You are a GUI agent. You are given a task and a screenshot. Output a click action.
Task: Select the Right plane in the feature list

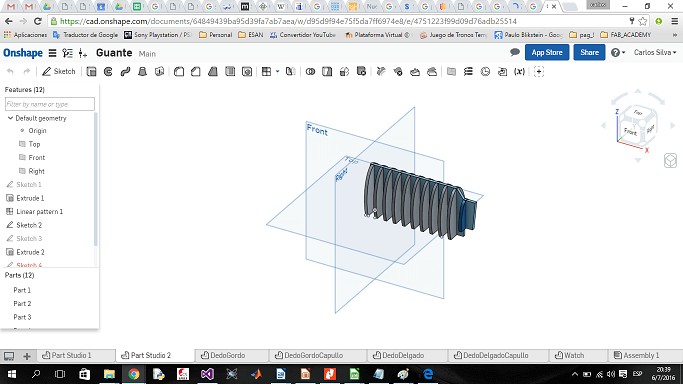tap(37, 171)
